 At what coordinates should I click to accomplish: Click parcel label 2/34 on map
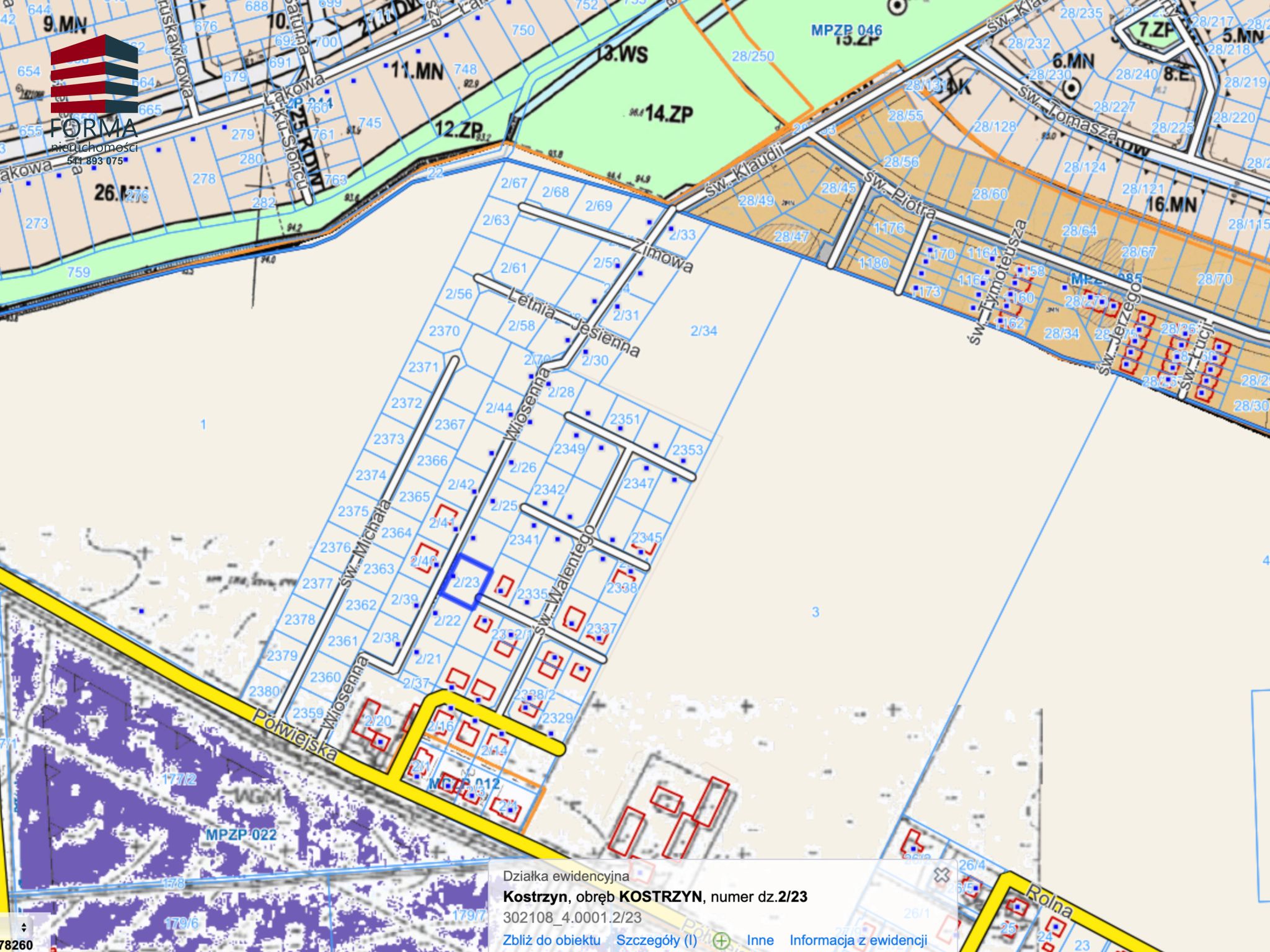click(x=704, y=331)
